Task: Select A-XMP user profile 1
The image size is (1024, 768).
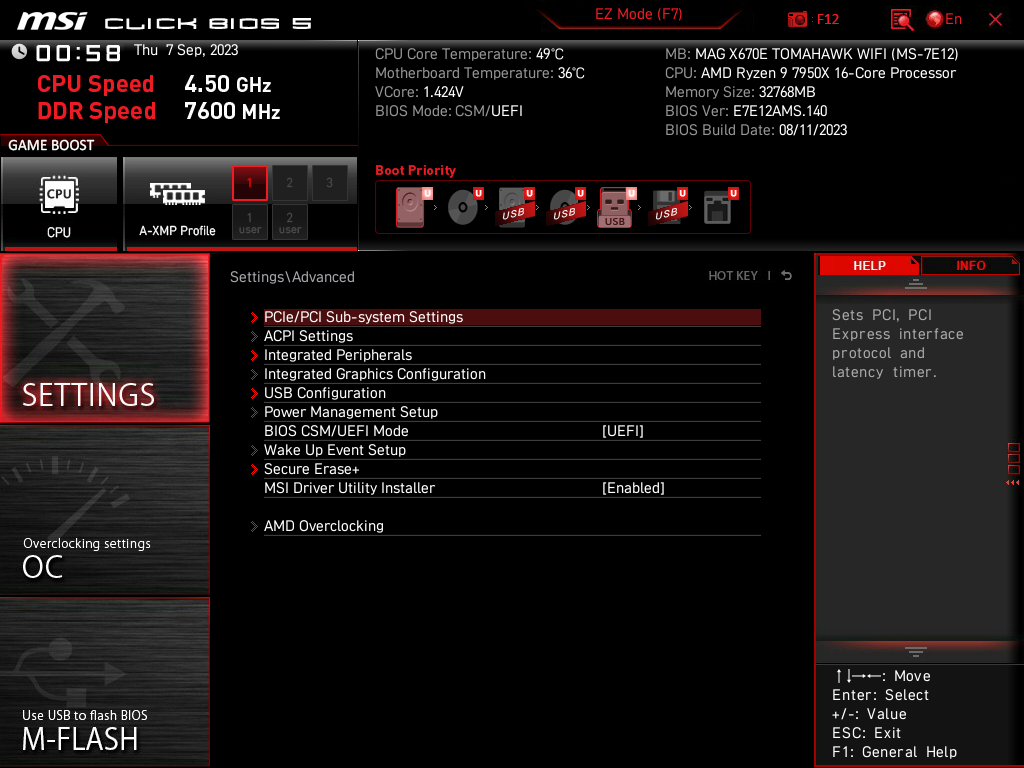Action: pyautogui.click(x=249, y=222)
